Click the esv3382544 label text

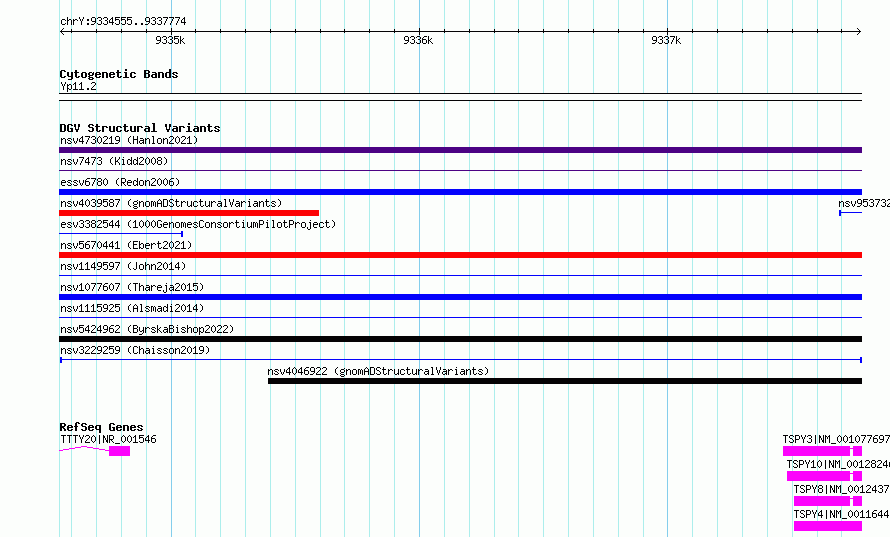point(198,224)
